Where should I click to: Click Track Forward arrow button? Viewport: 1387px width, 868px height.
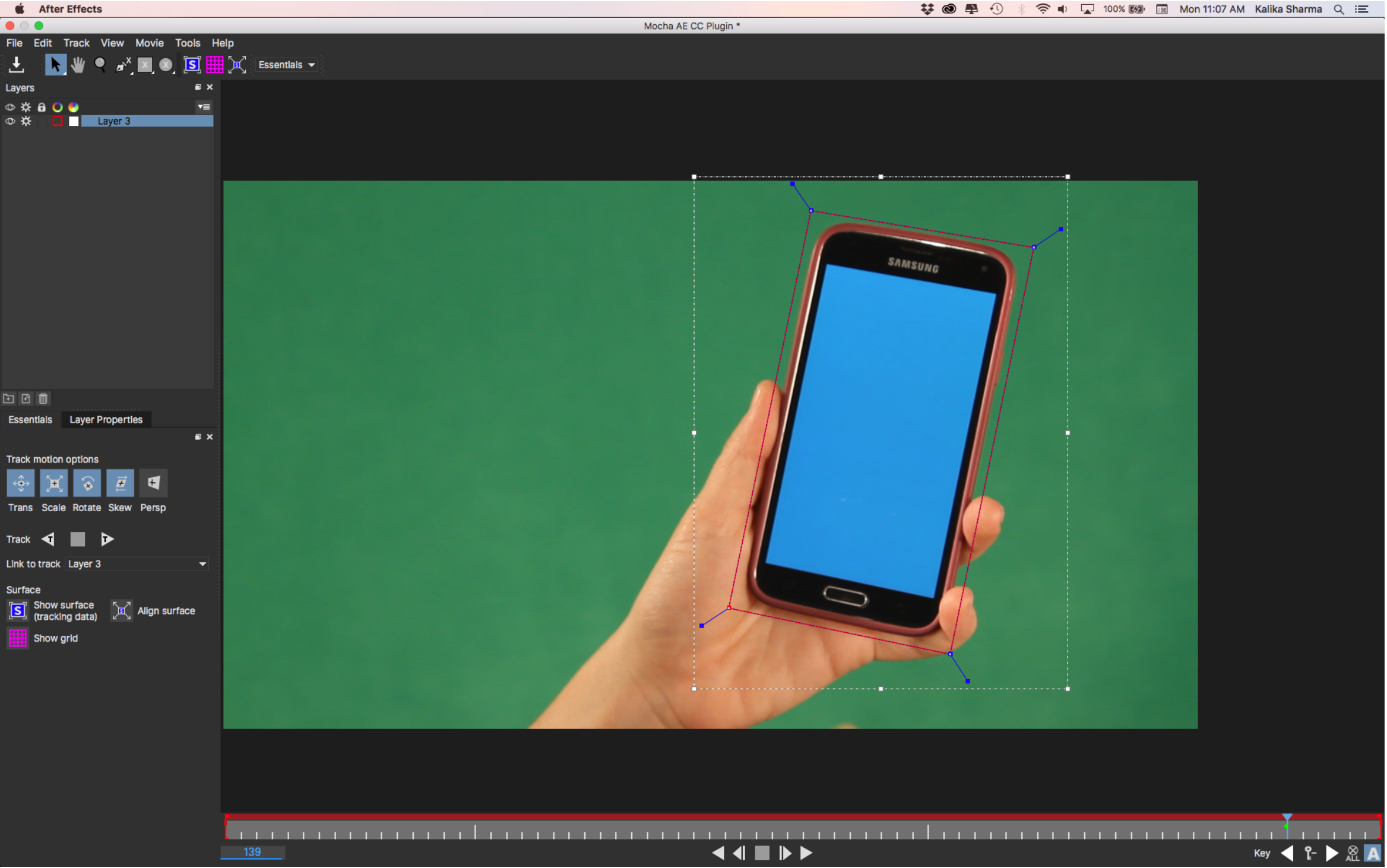(107, 540)
